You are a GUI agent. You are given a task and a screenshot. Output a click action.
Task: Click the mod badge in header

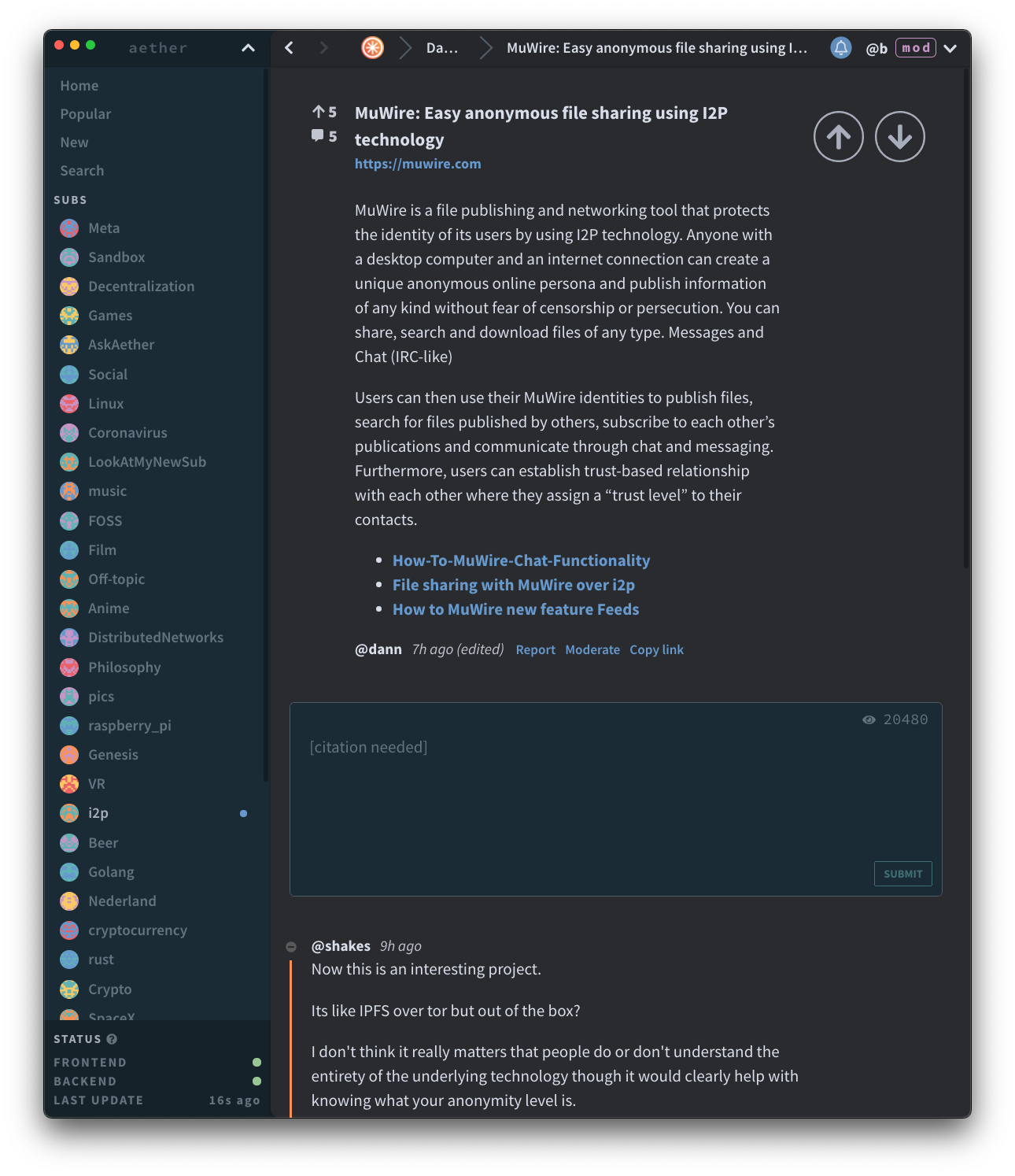pos(916,48)
